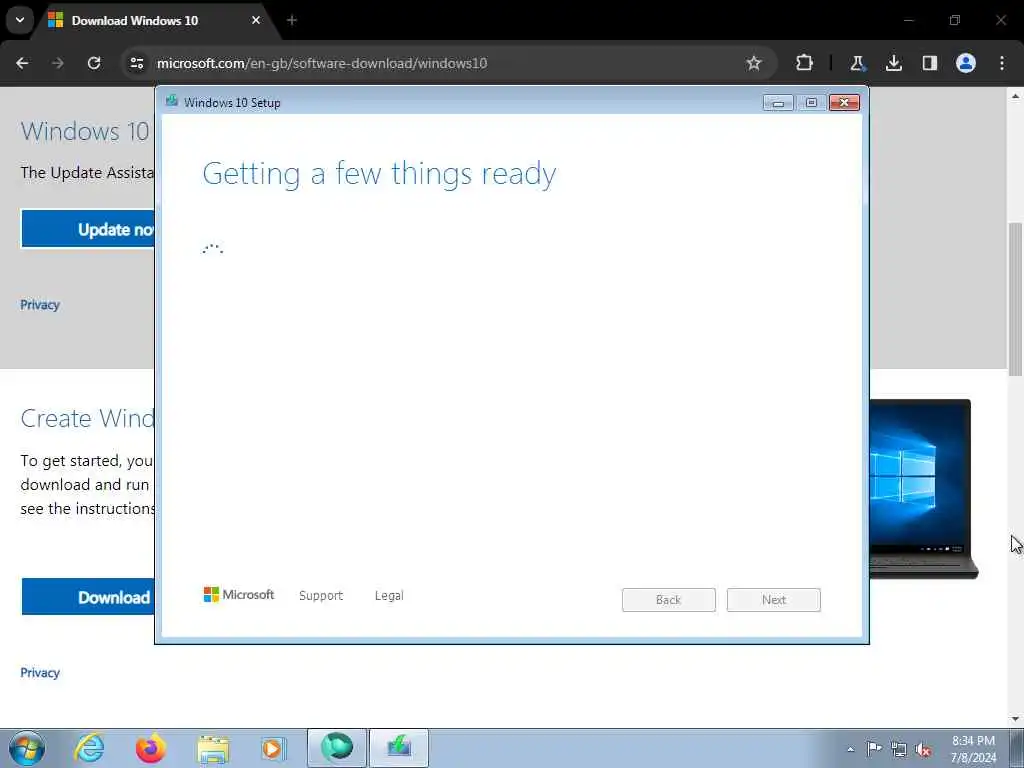Open the Privacy link under Download button
This screenshot has height=768, width=1024.
tap(40, 673)
